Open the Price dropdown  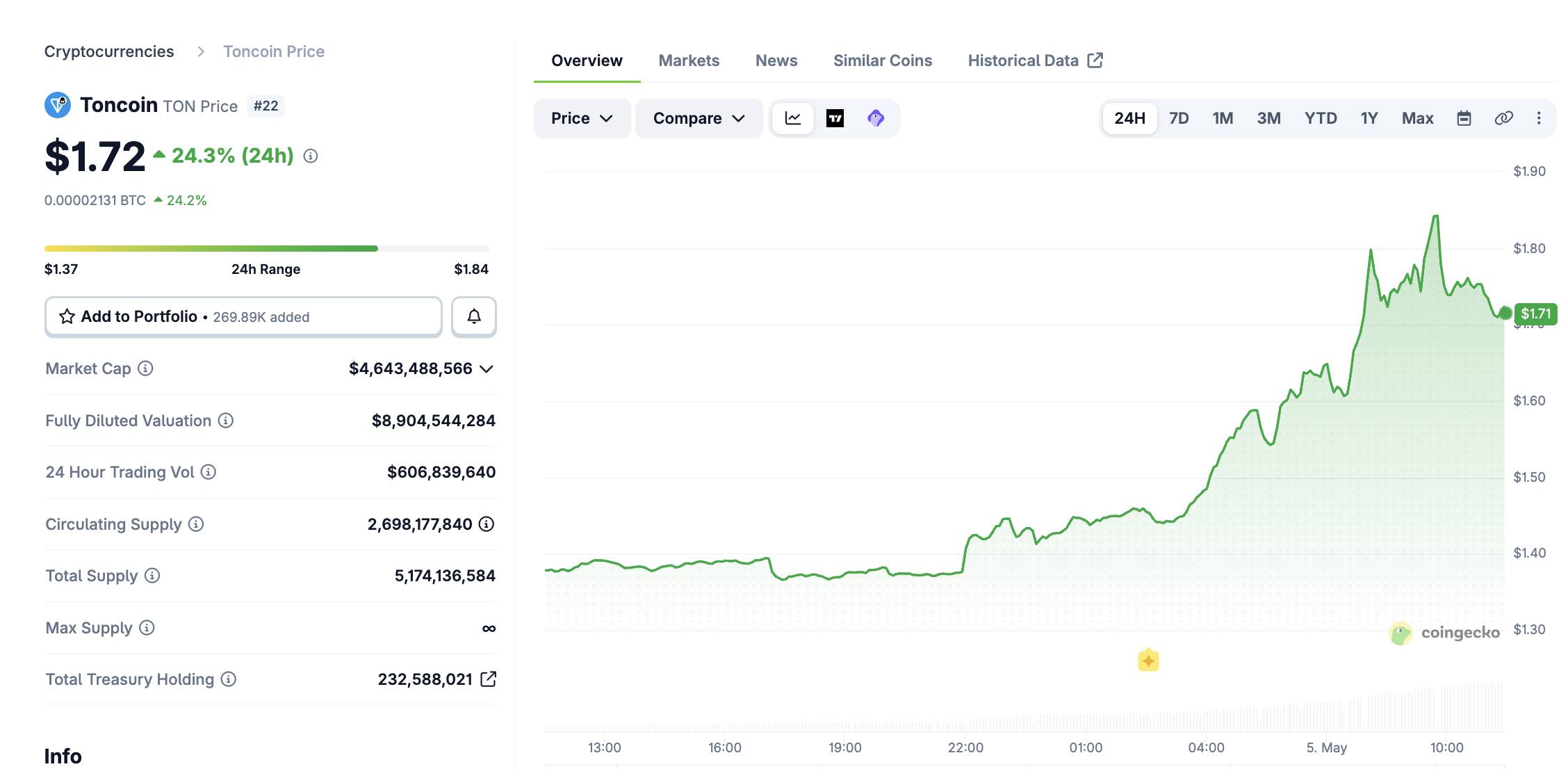[582, 118]
